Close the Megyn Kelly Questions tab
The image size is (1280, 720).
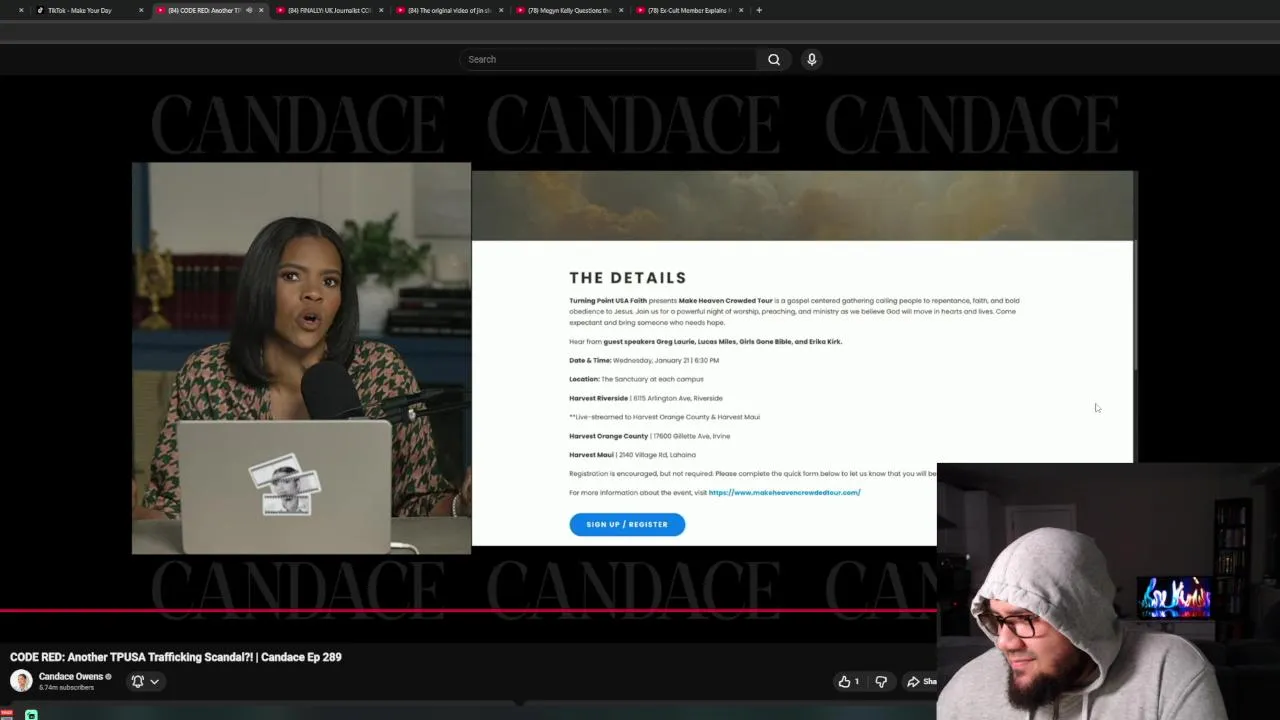(x=621, y=10)
